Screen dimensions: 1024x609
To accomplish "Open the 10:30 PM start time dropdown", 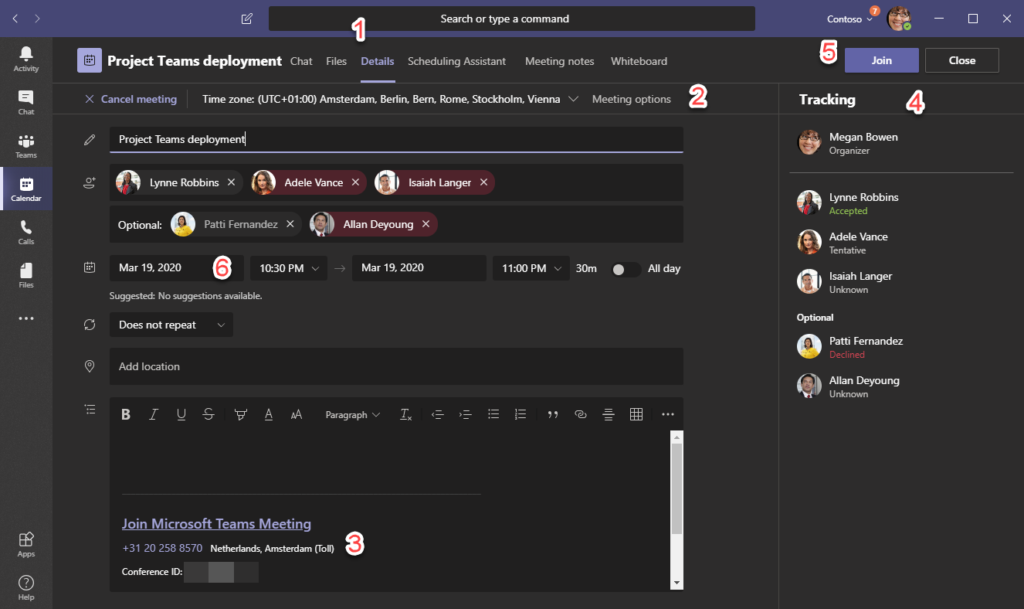I will pyautogui.click(x=289, y=268).
